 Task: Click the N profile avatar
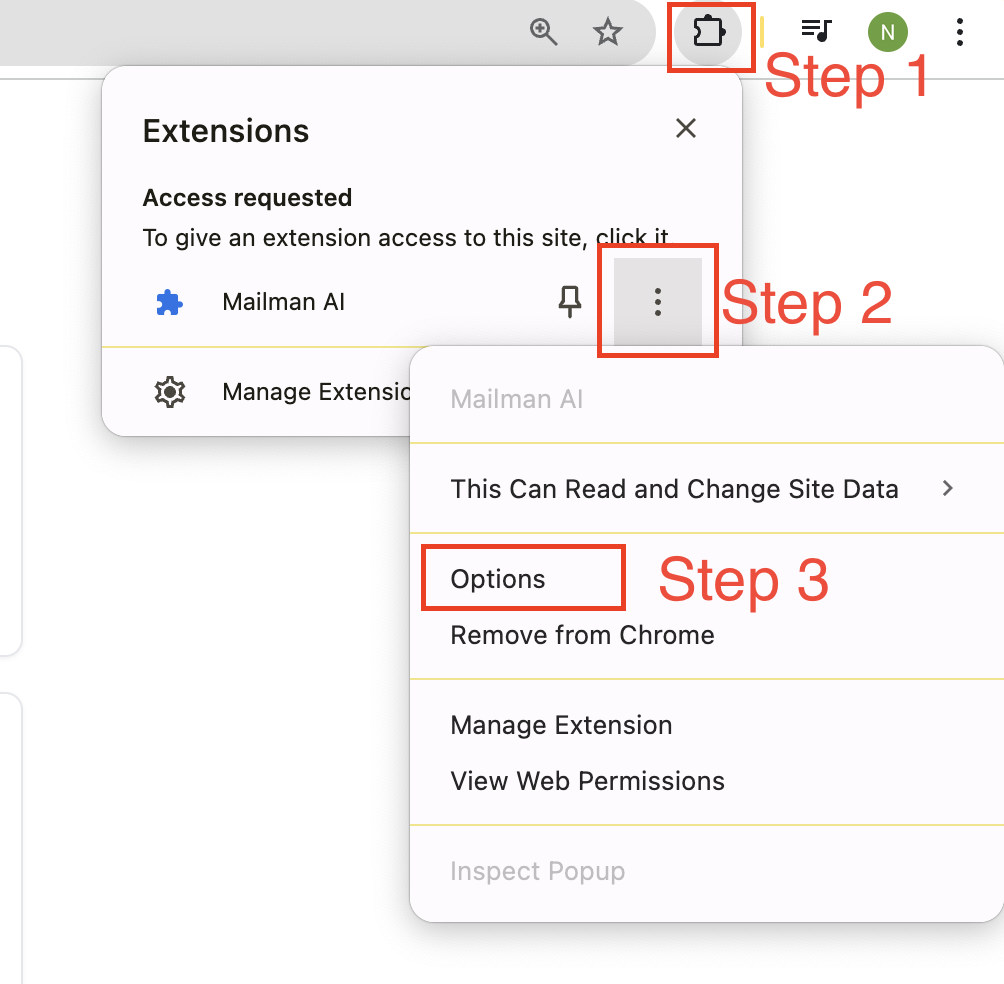(887, 31)
